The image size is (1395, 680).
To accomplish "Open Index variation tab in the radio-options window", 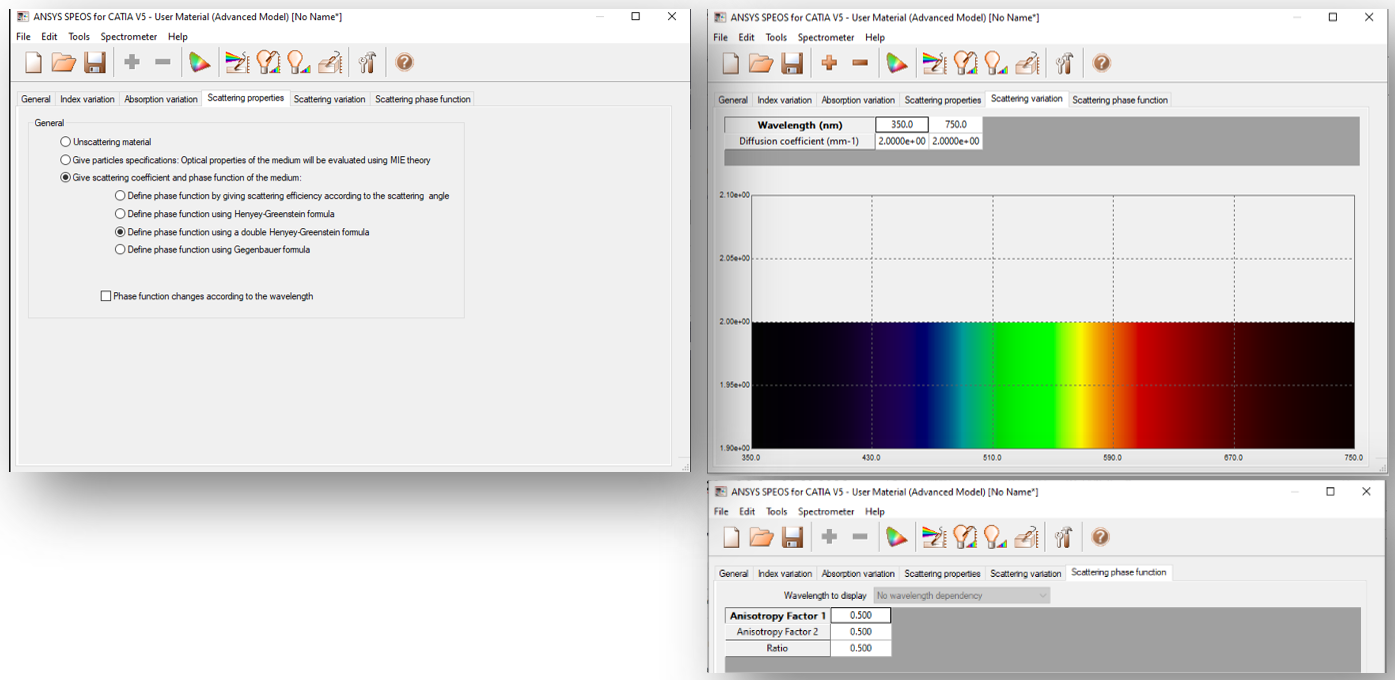I will pyautogui.click(x=87, y=99).
